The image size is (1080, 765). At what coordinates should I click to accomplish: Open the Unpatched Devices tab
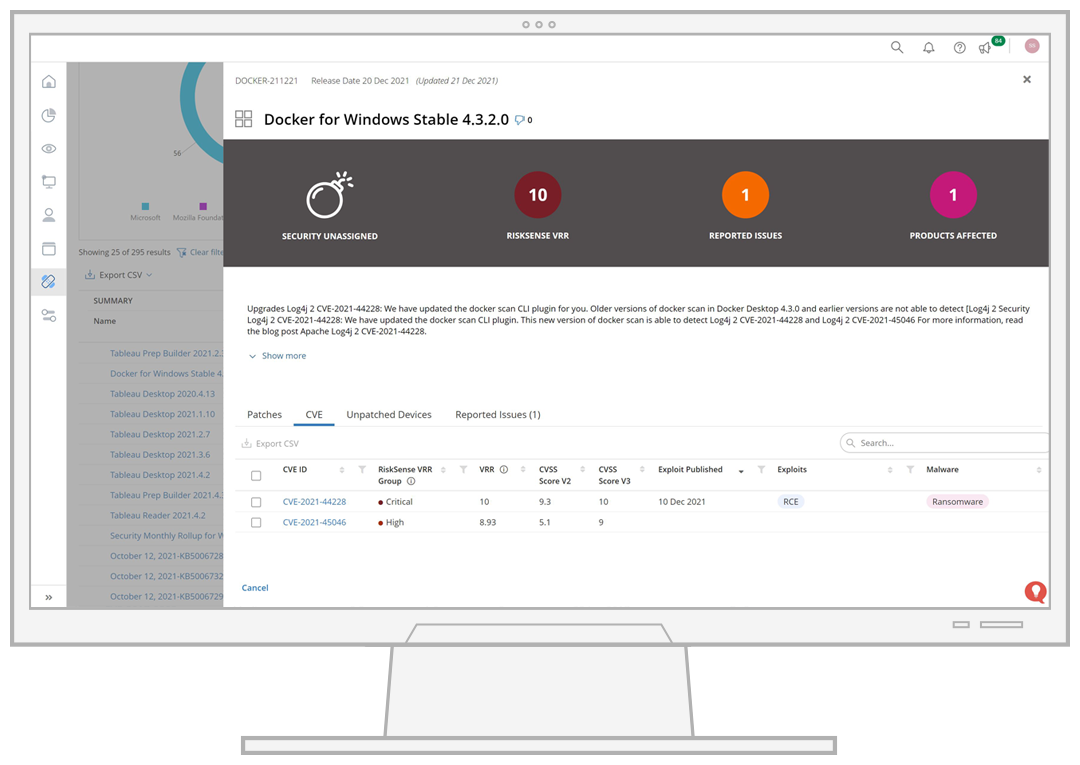click(388, 415)
